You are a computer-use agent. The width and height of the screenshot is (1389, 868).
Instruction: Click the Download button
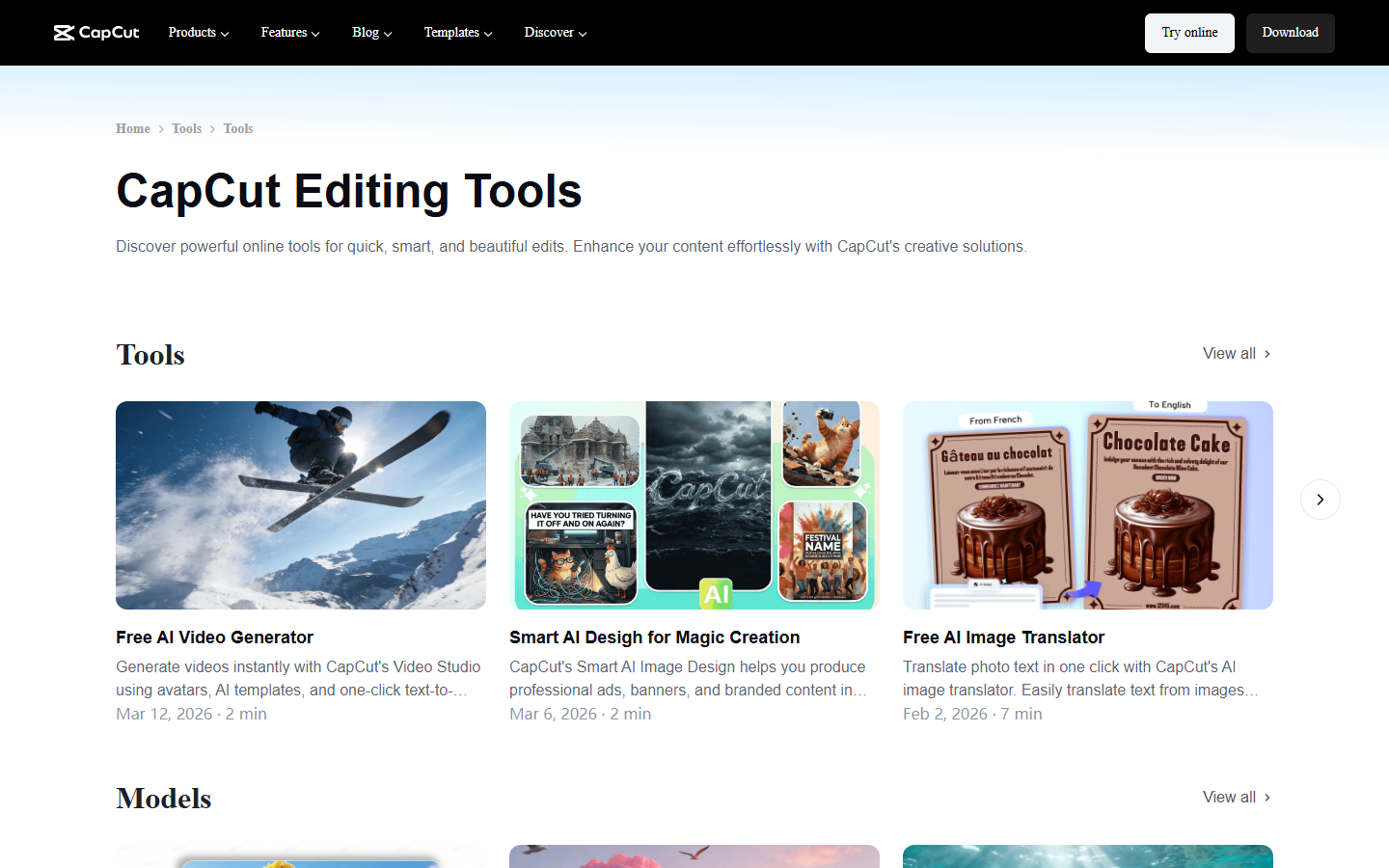tap(1290, 32)
